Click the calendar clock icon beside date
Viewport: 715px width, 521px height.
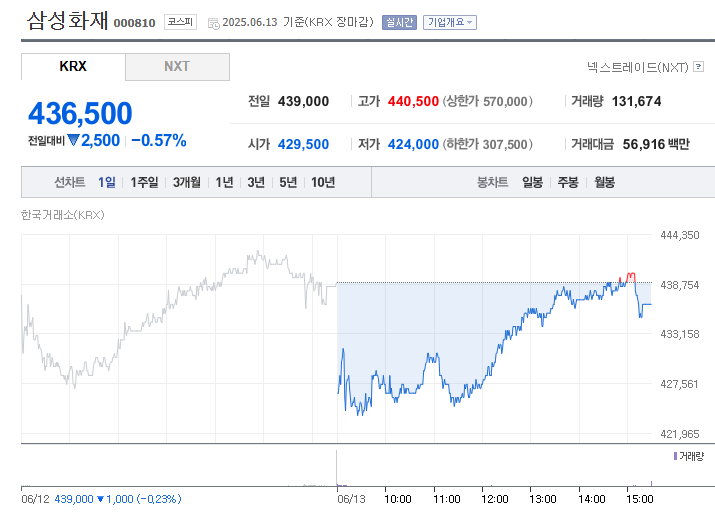[x=213, y=24]
